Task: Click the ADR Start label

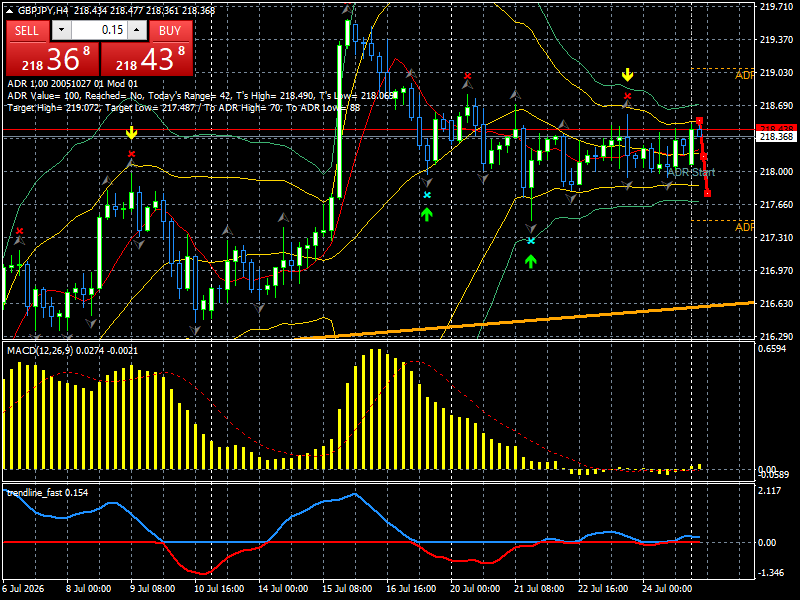Action: [x=691, y=172]
